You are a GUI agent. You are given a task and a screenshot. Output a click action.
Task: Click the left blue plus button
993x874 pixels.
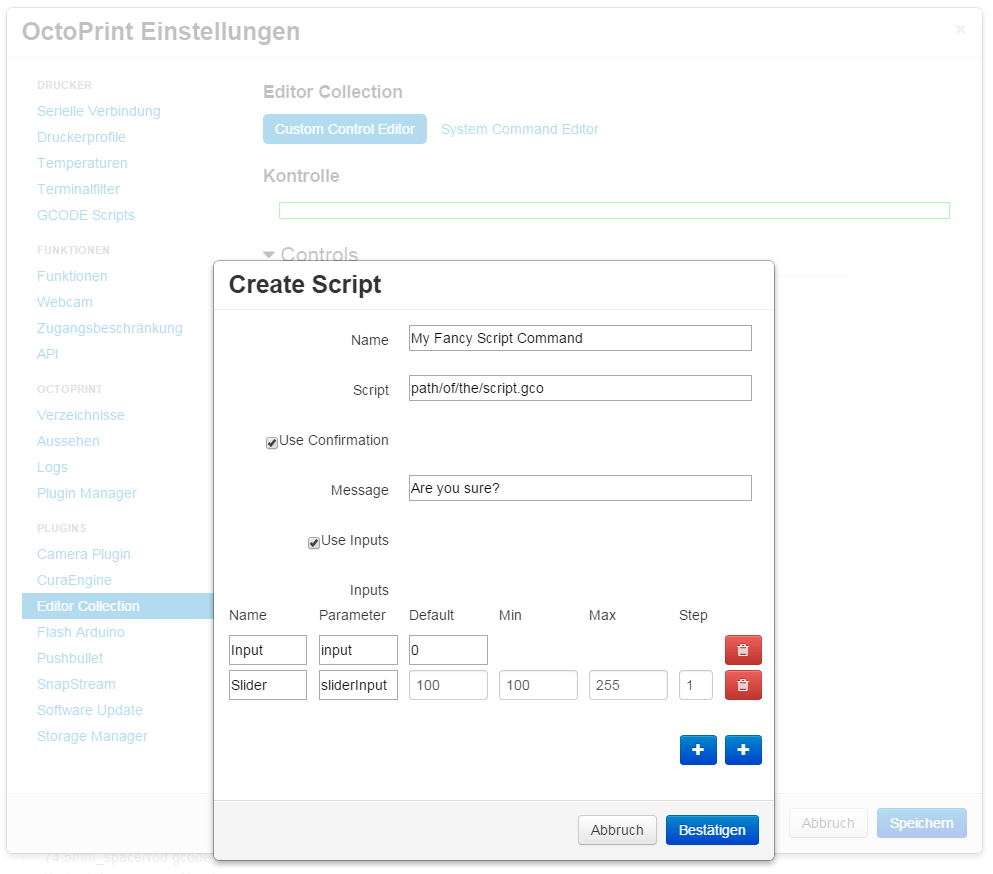698,750
